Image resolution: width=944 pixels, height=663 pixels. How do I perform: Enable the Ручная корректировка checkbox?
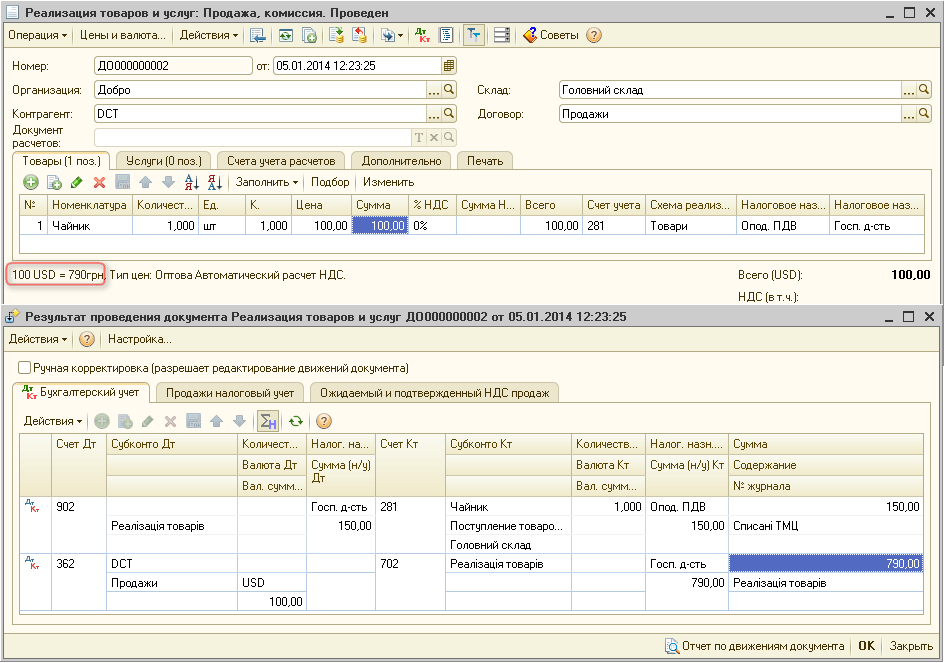[25, 368]
